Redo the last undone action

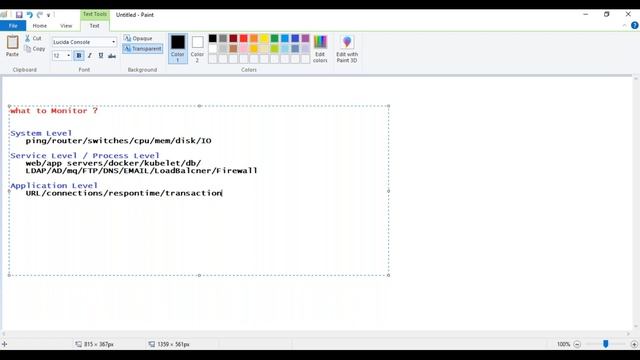[40, 15]
